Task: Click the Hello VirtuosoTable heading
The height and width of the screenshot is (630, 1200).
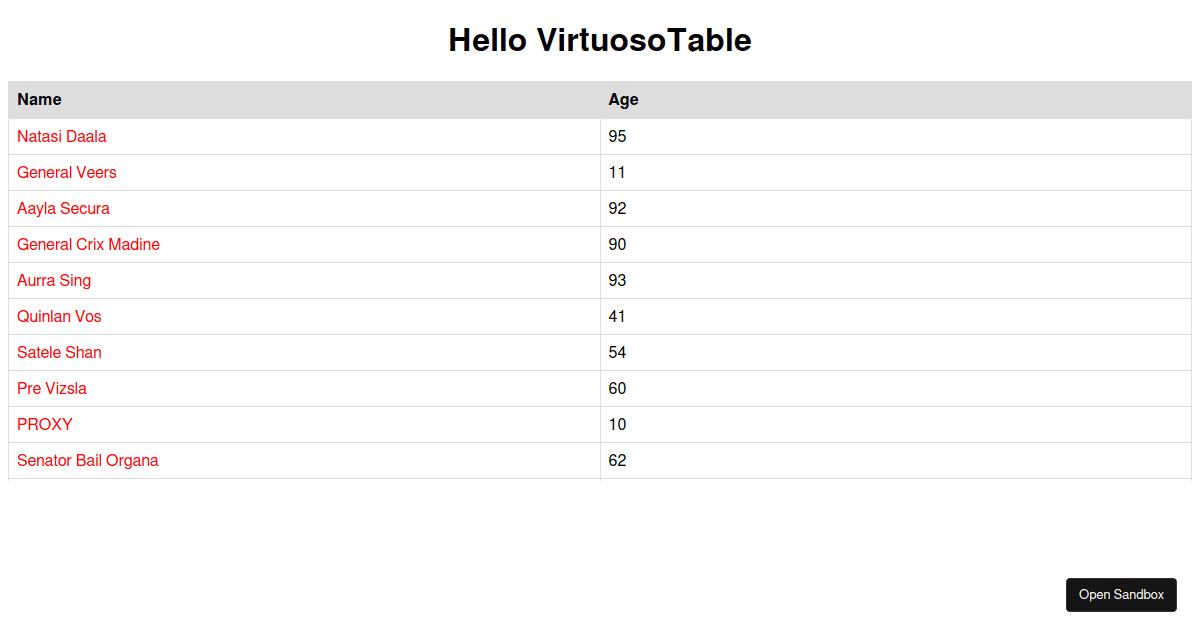Action: 600,41
